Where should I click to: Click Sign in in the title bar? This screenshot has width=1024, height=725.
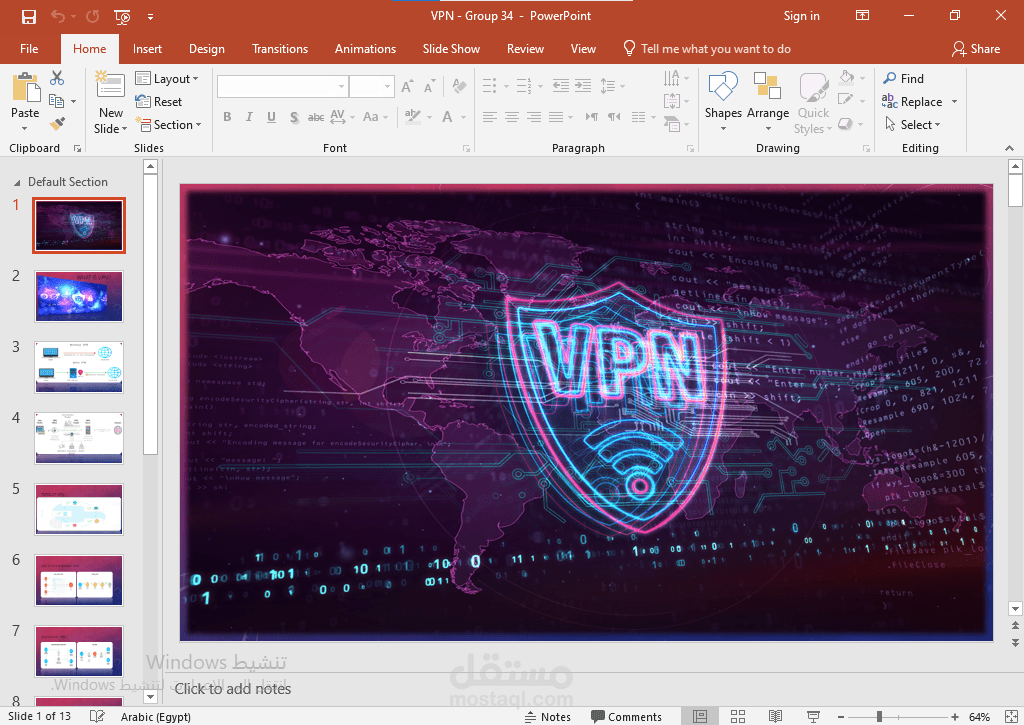pos(801,16)
